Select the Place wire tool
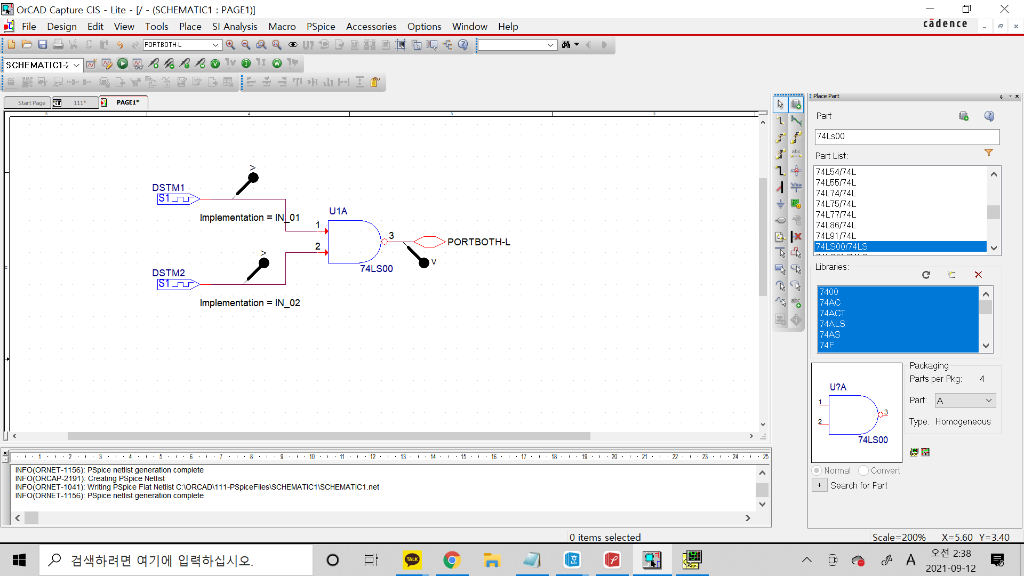1024x576 pixels. (780, 119)
